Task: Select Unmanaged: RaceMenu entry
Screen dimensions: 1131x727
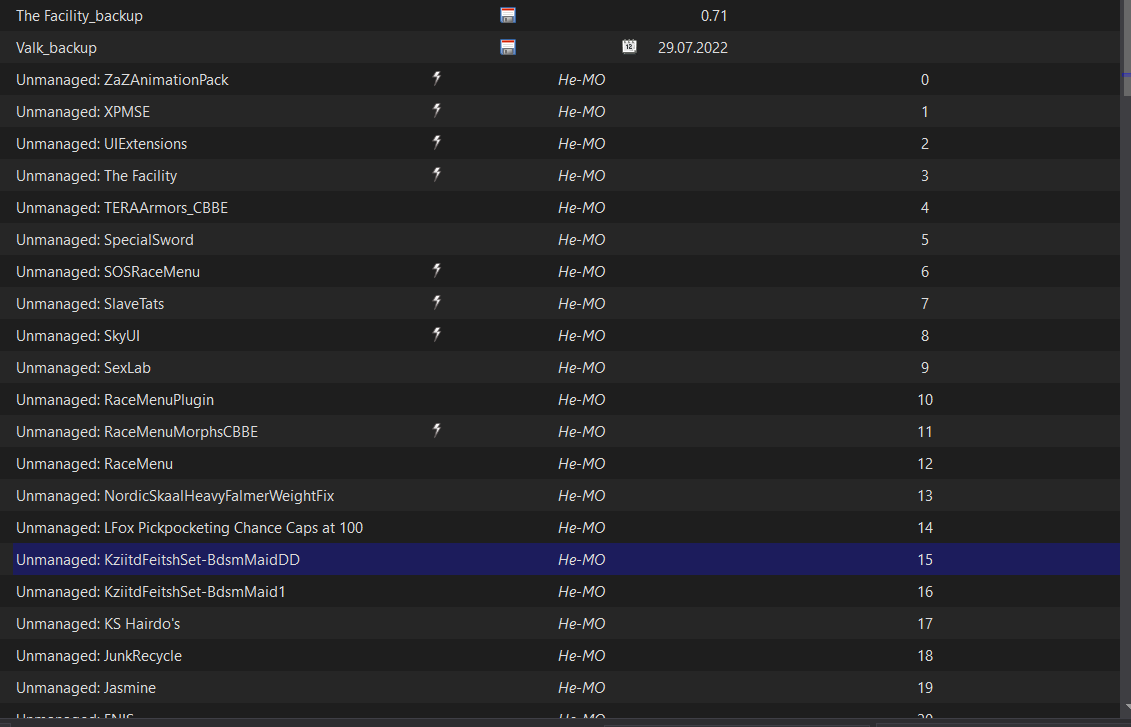Action: point(560,464)
